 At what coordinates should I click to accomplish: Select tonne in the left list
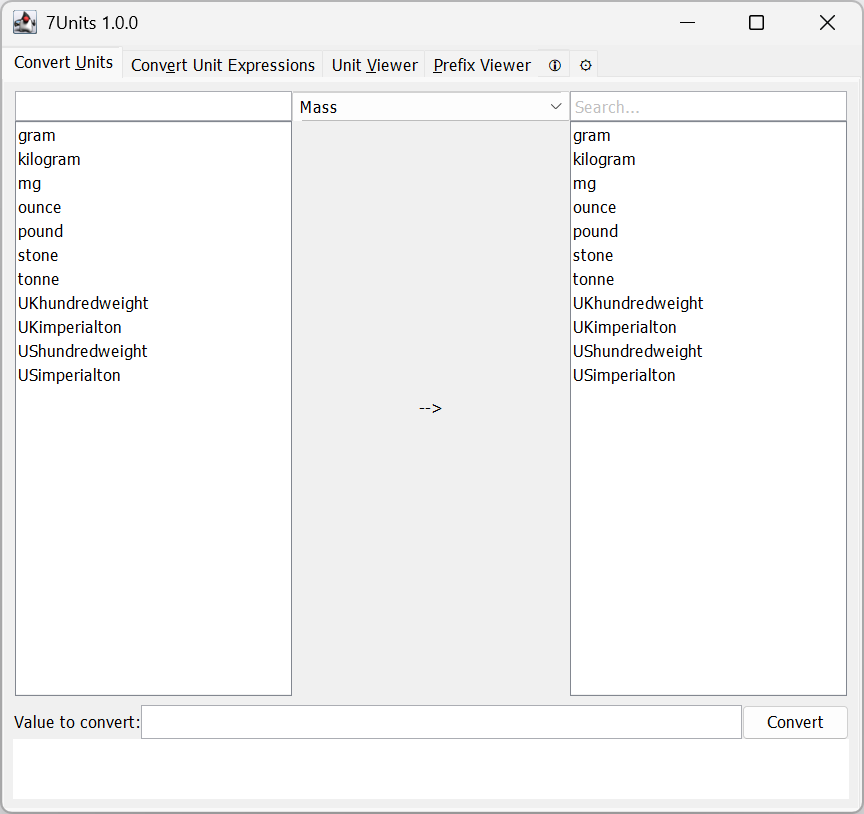[38, 279]
